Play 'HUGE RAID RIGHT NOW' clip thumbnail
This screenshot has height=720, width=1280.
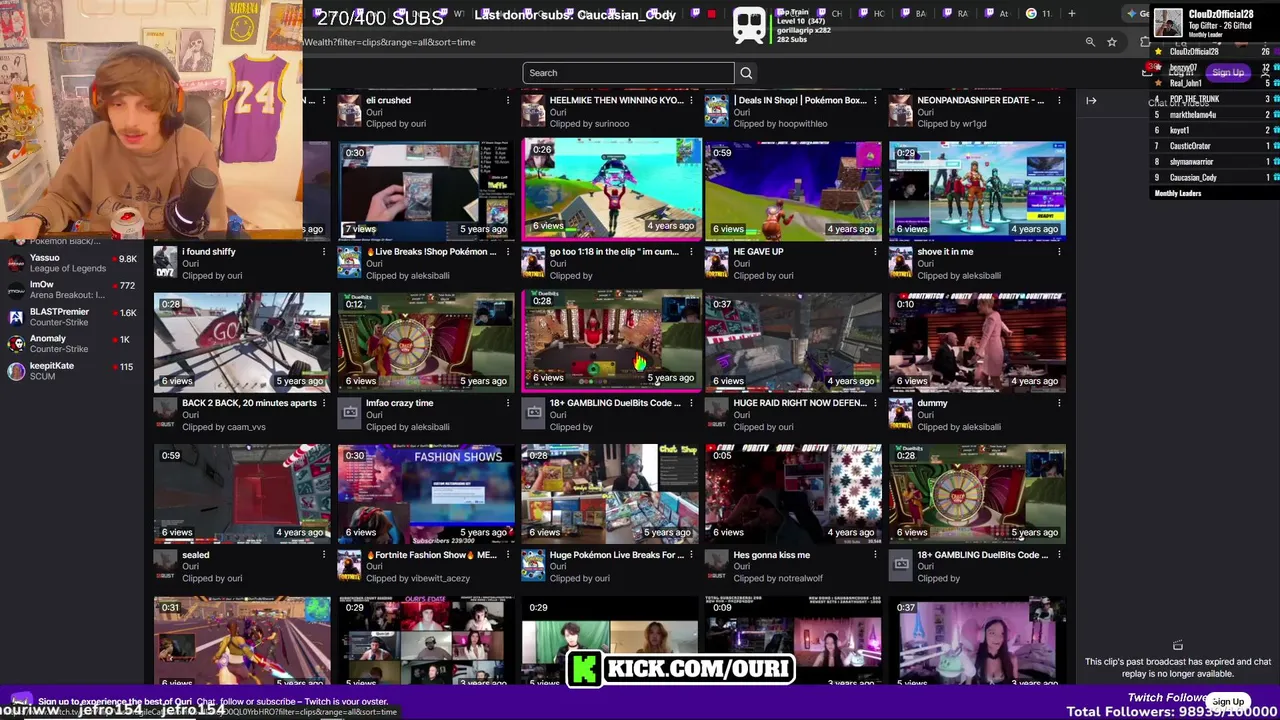pos(794,341)
